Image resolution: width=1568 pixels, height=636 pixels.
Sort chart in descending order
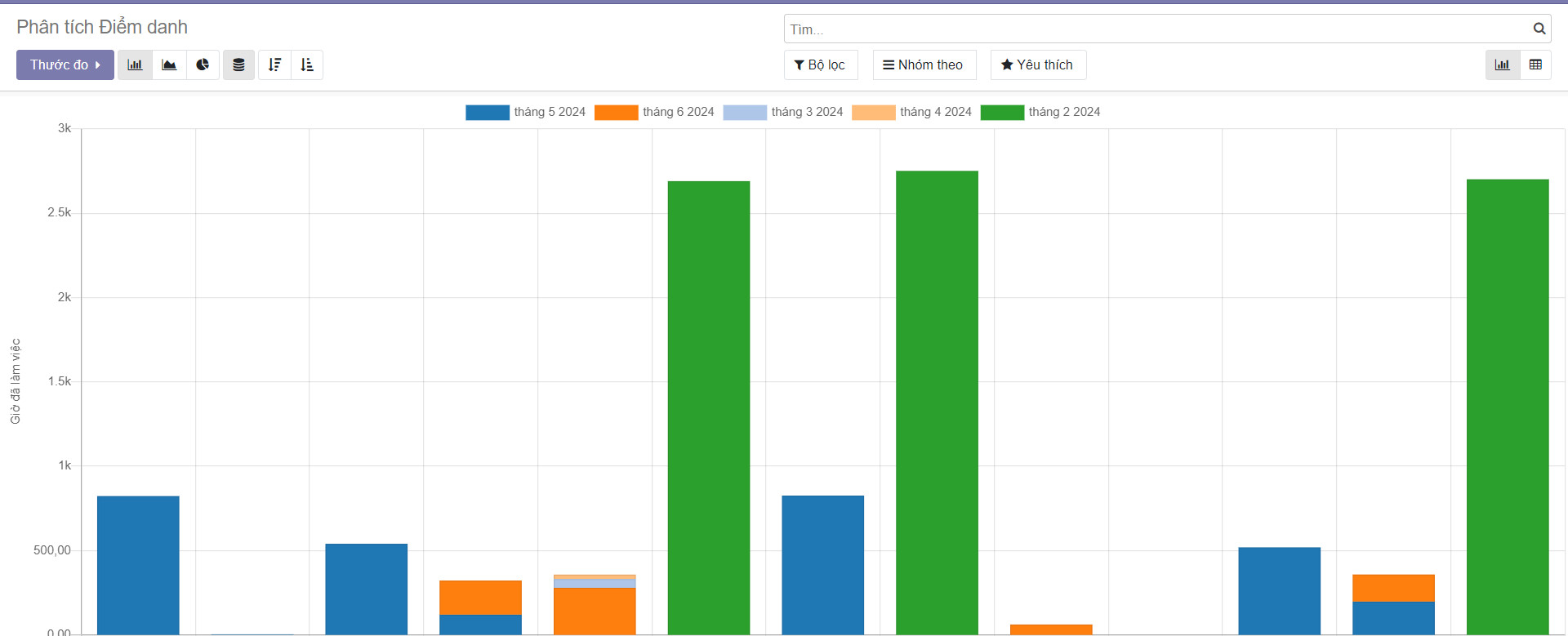(x=274, y=65)
